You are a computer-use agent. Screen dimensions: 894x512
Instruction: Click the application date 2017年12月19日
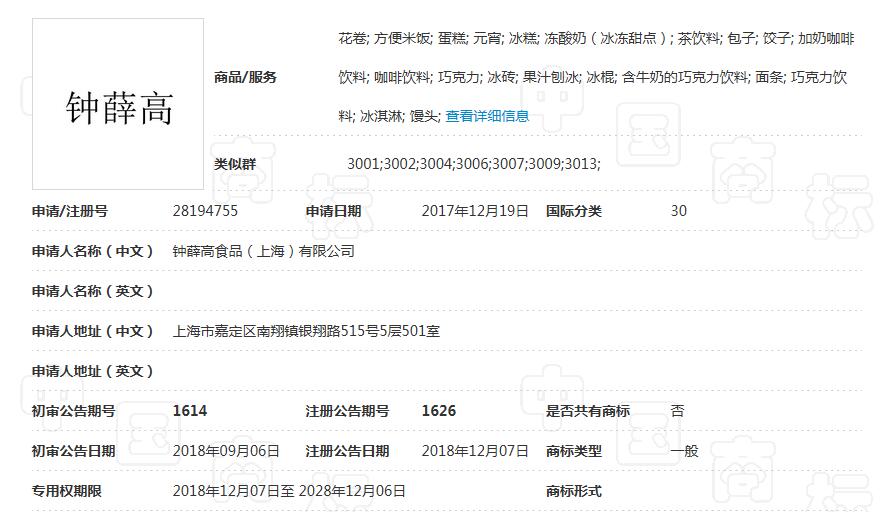(x=475, y=211)
